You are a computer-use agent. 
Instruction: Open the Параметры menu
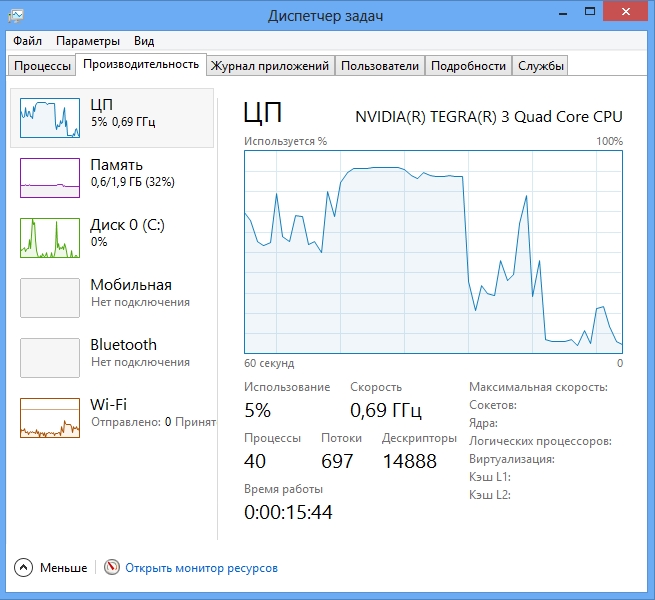(88, 41)
